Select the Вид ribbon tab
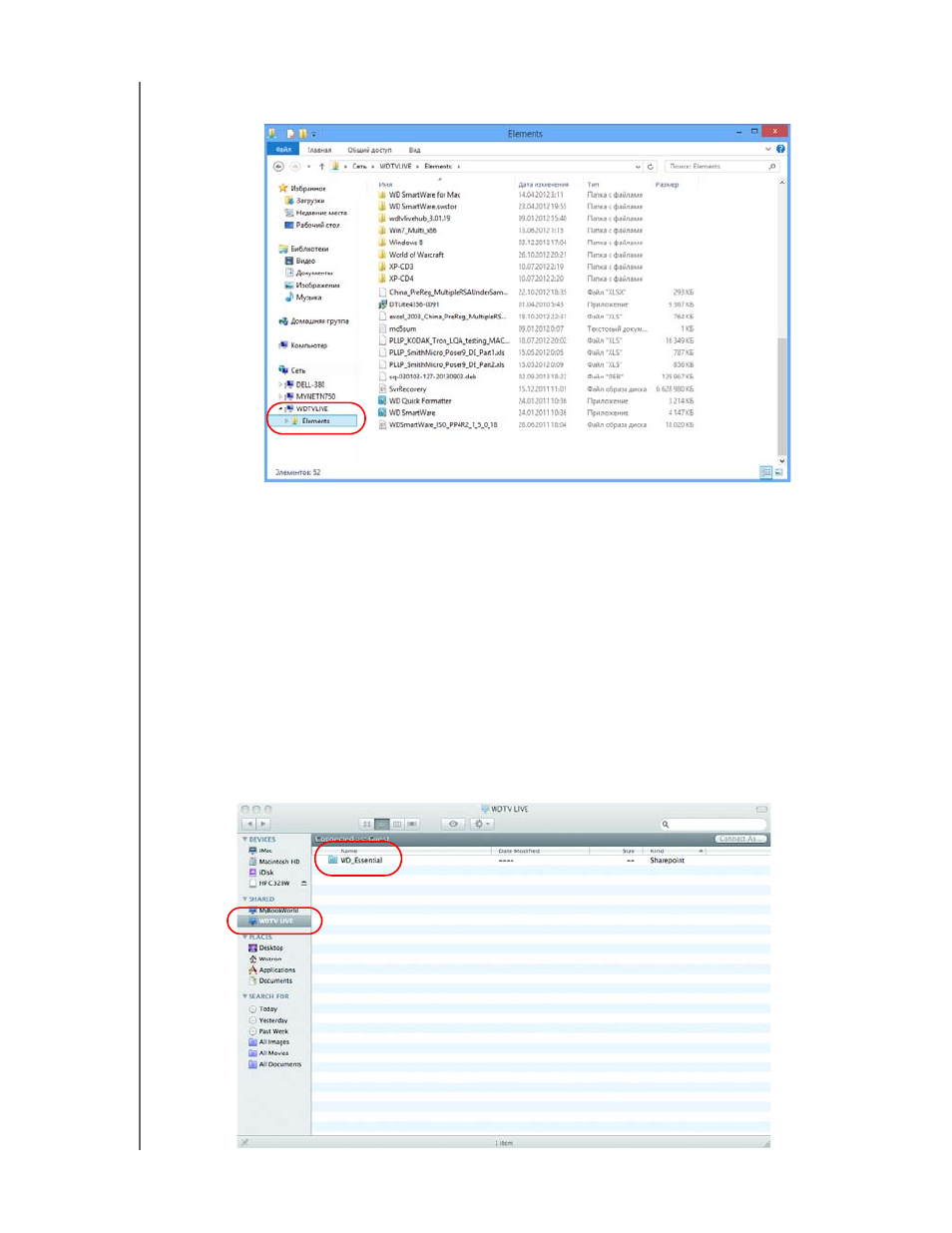The width and height of the screenshot is (952, 1233). pyautogui.click(x=414, y=150)
